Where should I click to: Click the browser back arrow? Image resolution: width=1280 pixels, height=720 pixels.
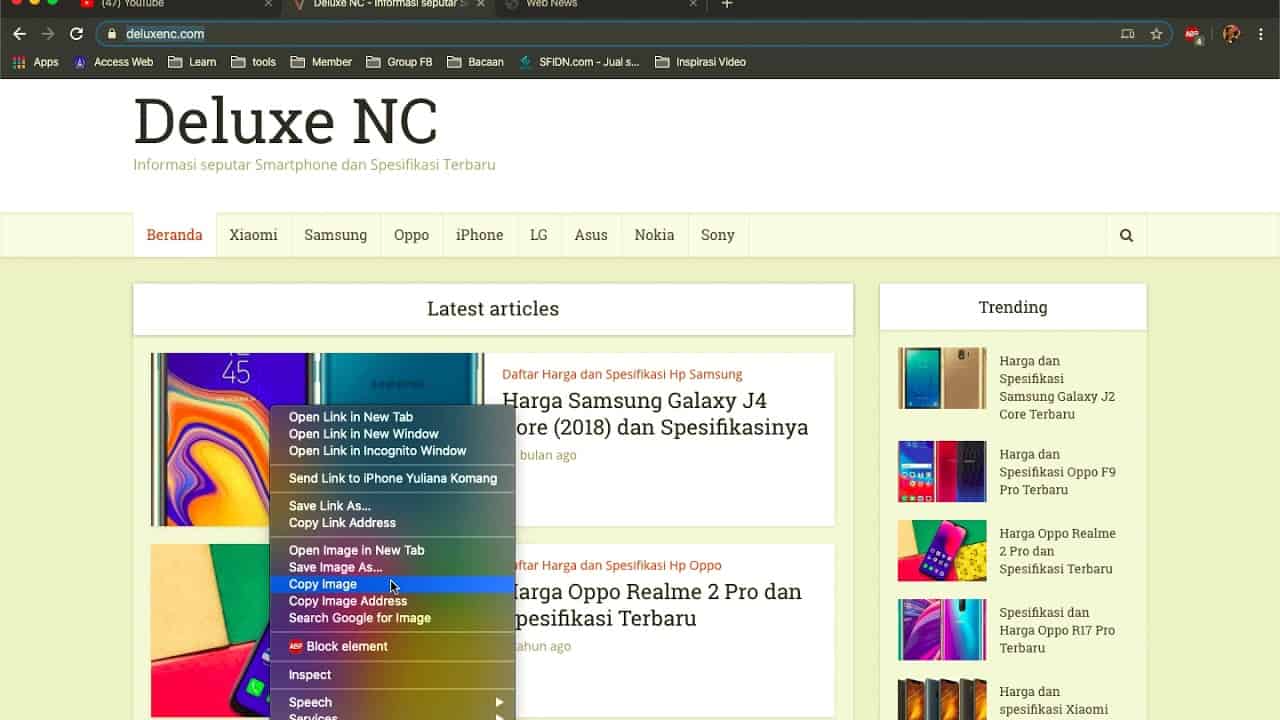point(19,34)
